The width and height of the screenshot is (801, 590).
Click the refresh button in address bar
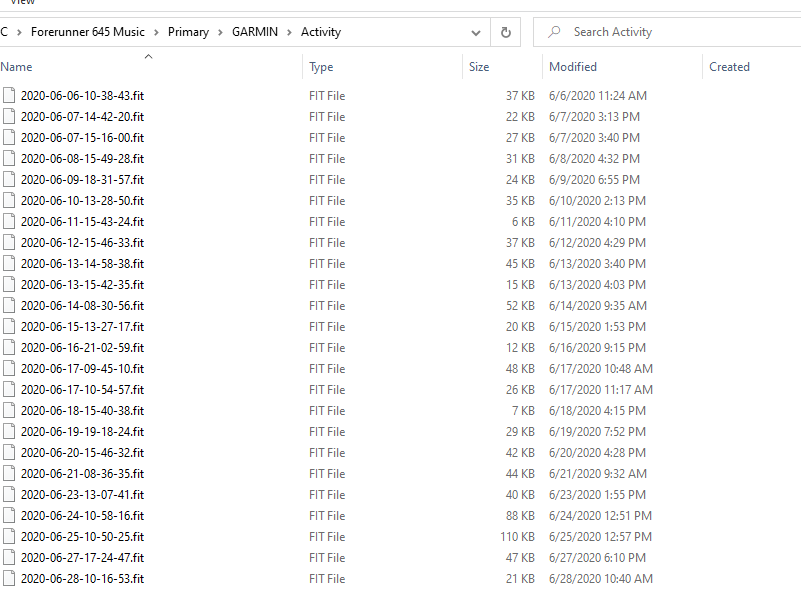(506, 32)
